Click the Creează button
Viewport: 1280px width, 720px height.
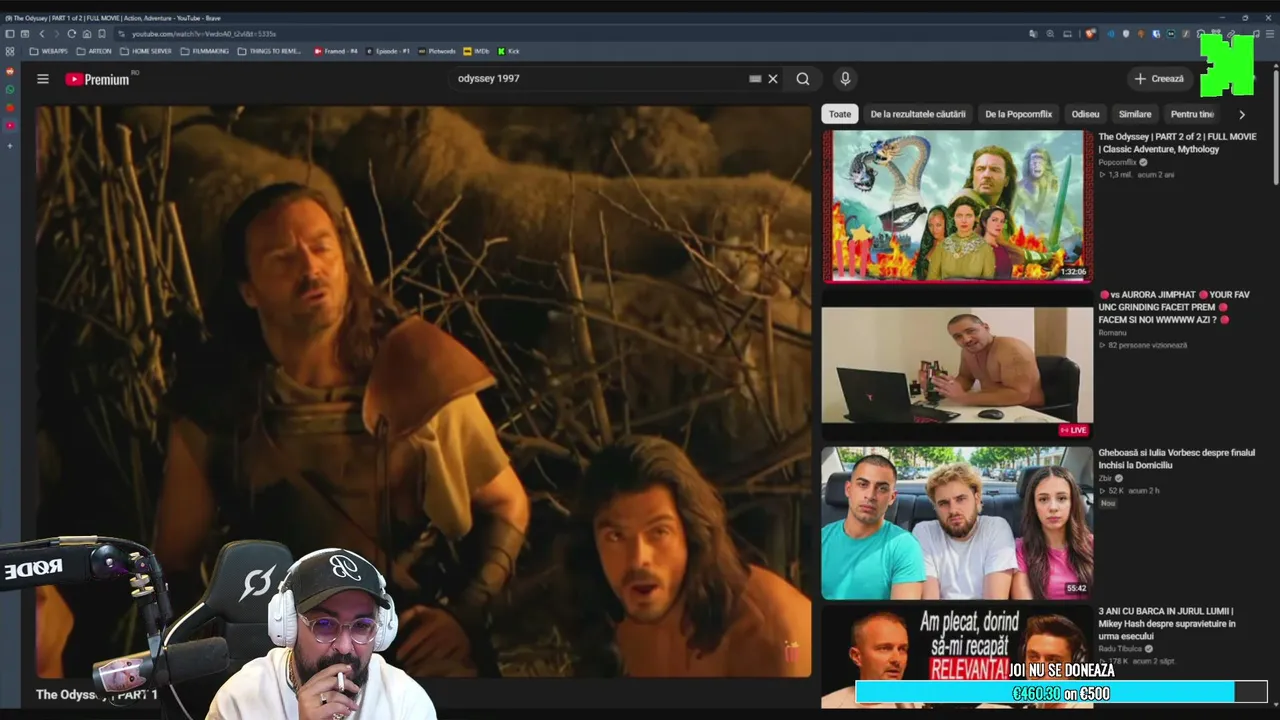[x=1159, y=79]
